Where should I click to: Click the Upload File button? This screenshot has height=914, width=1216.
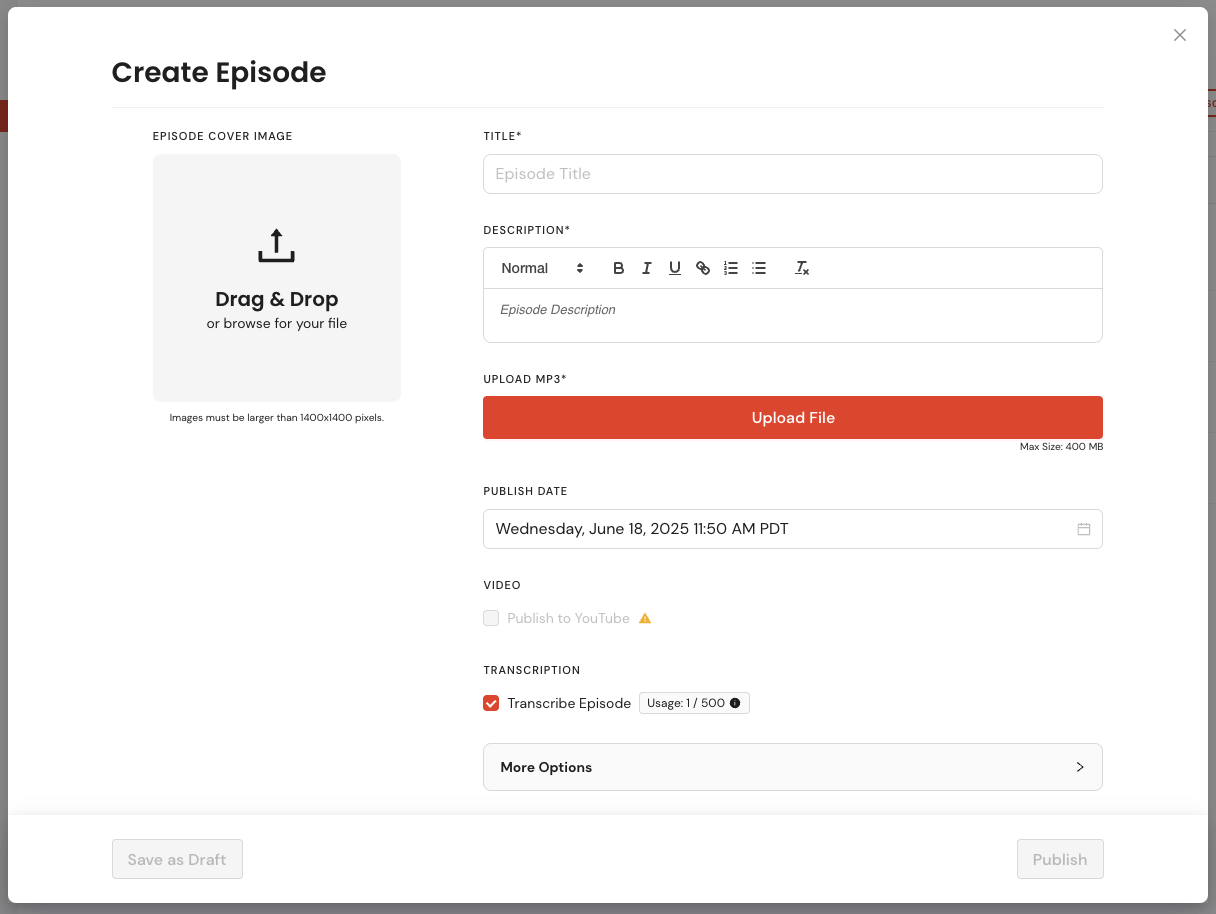coord(793,418)
